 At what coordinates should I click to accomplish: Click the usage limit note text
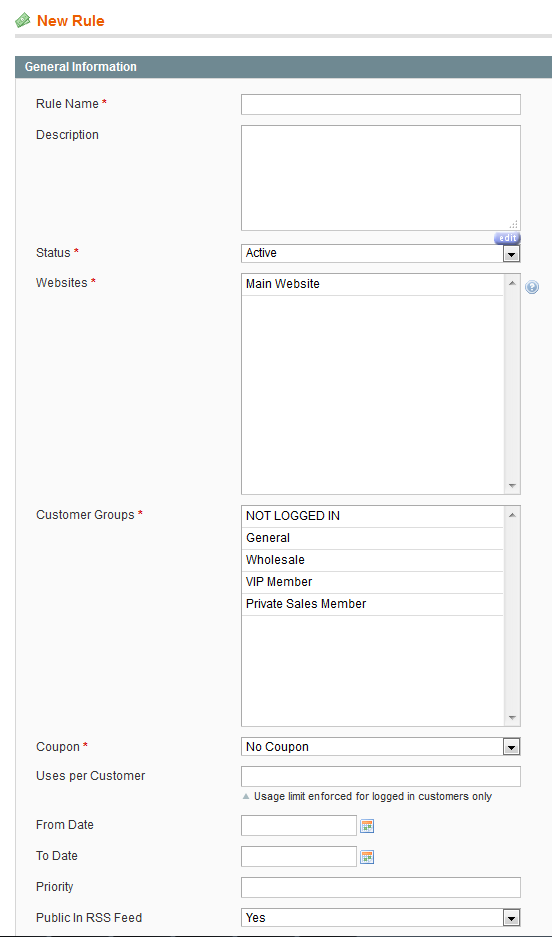pos(373,797)
